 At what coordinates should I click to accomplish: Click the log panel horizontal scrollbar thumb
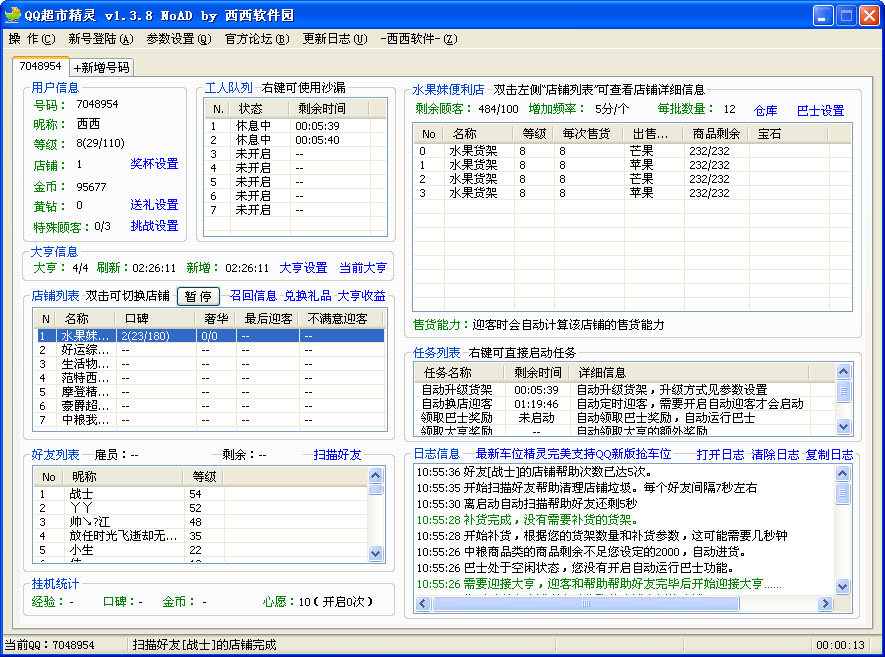585,603
